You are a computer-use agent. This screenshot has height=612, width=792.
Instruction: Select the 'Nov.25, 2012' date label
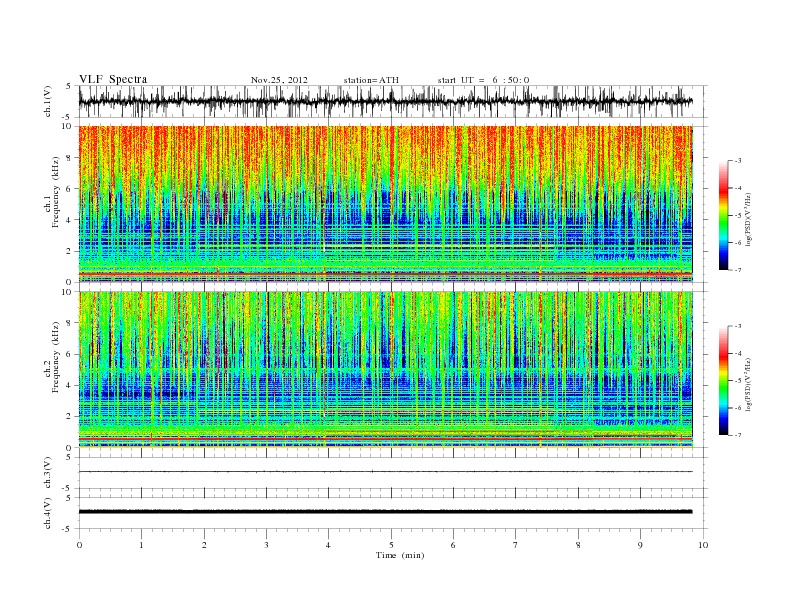click(x=279, y=80)
